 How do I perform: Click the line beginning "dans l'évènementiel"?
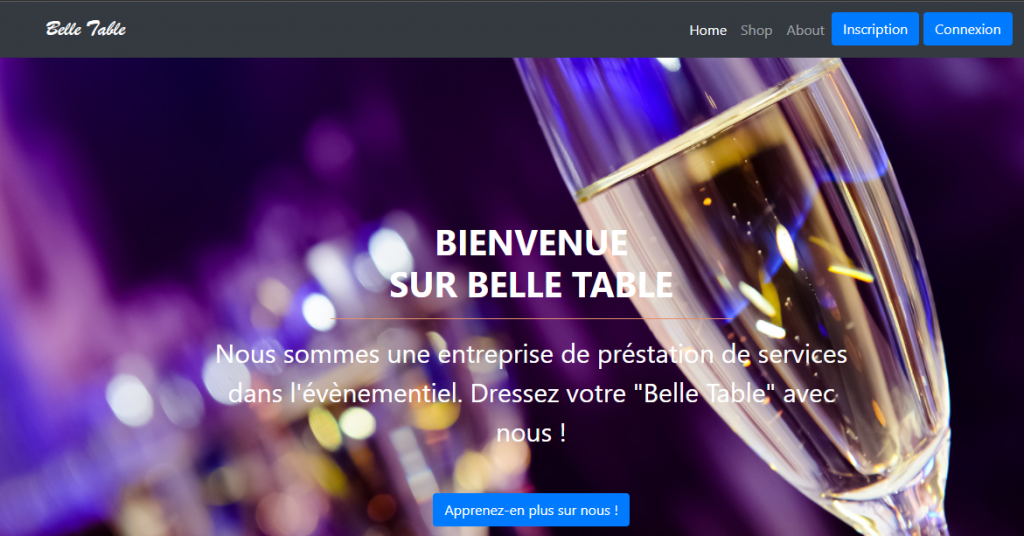point(531,394)
